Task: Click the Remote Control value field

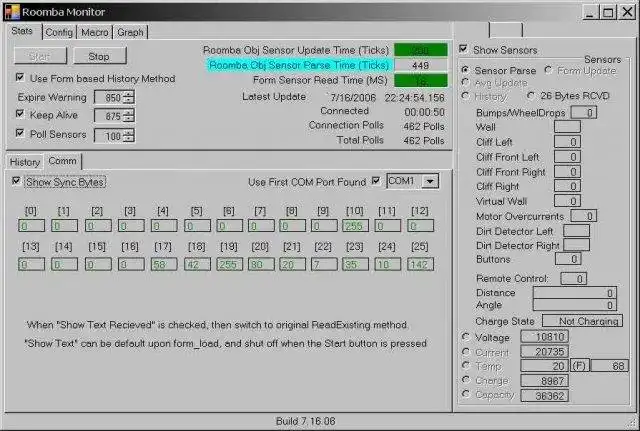Action: [x=574, y=279]
